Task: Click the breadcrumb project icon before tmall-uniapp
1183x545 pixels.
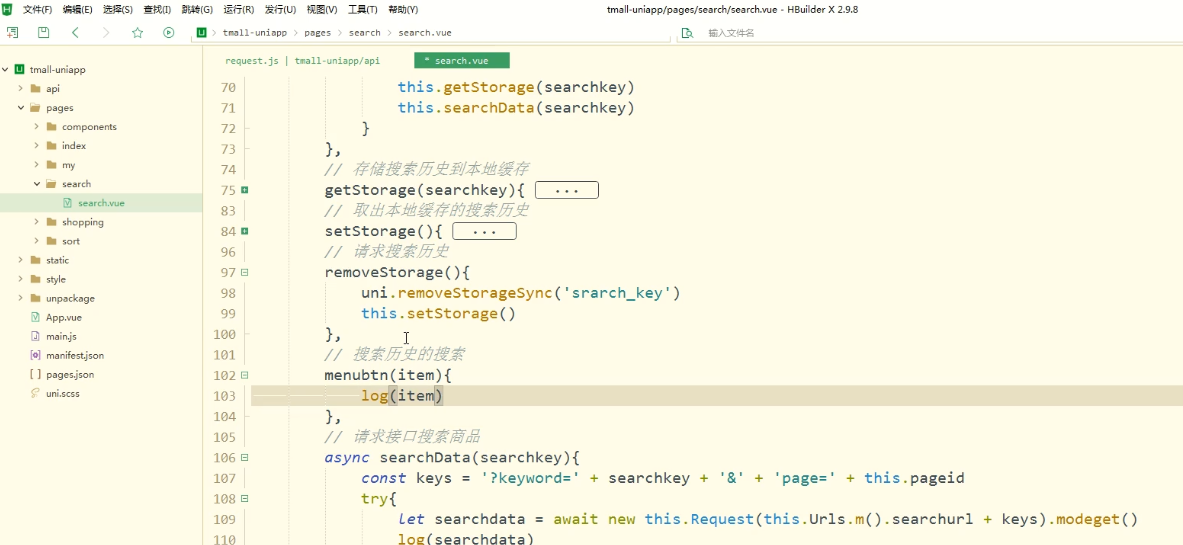Action: [x=201, y=32]
